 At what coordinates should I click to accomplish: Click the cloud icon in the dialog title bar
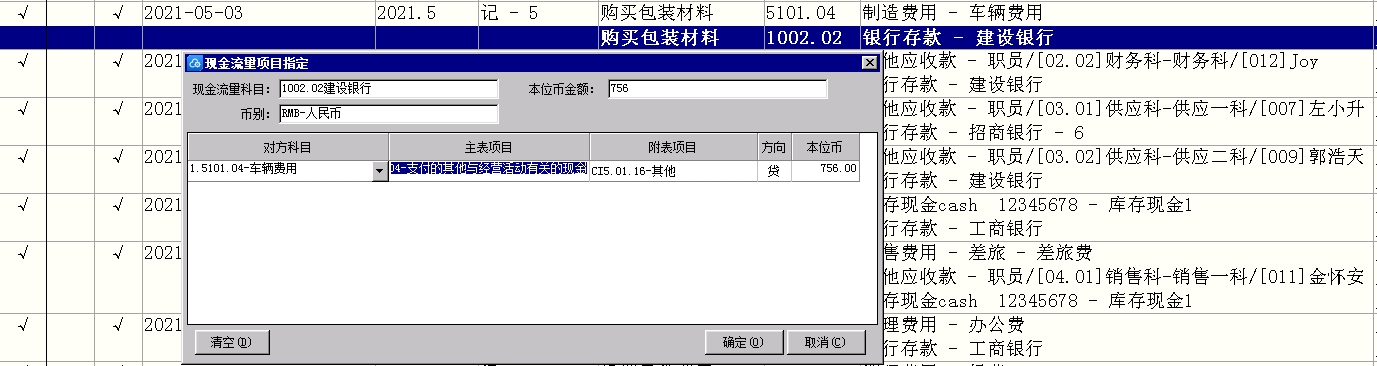click(x=195, y=62)
